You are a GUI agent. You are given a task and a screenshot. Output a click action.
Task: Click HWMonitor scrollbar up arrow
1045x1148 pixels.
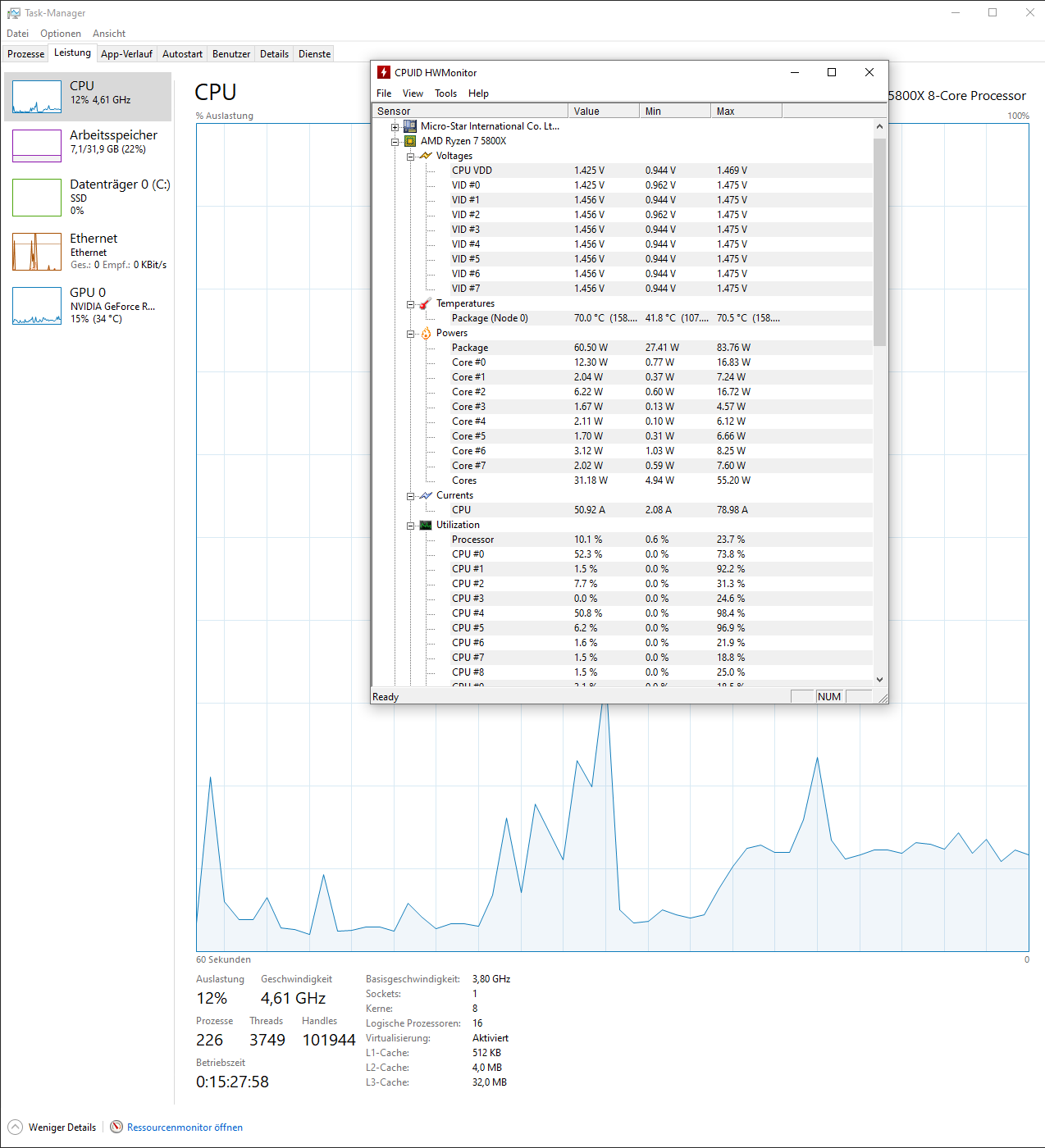879,126
